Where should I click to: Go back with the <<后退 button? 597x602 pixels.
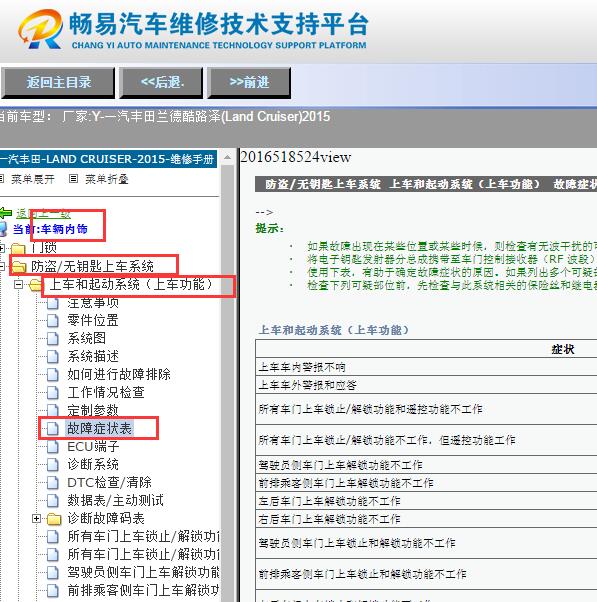pos(161,83)
